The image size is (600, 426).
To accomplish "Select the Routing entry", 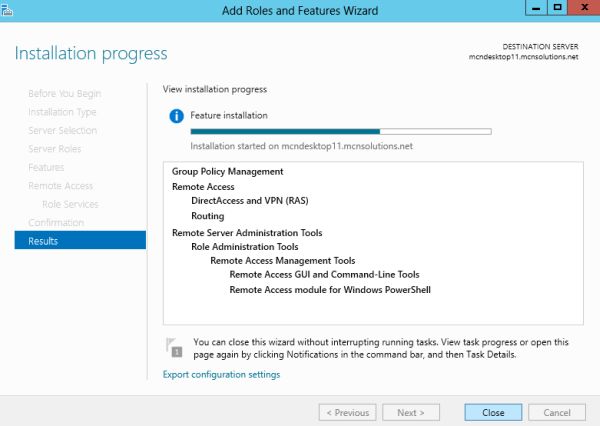I will (207, 216).
